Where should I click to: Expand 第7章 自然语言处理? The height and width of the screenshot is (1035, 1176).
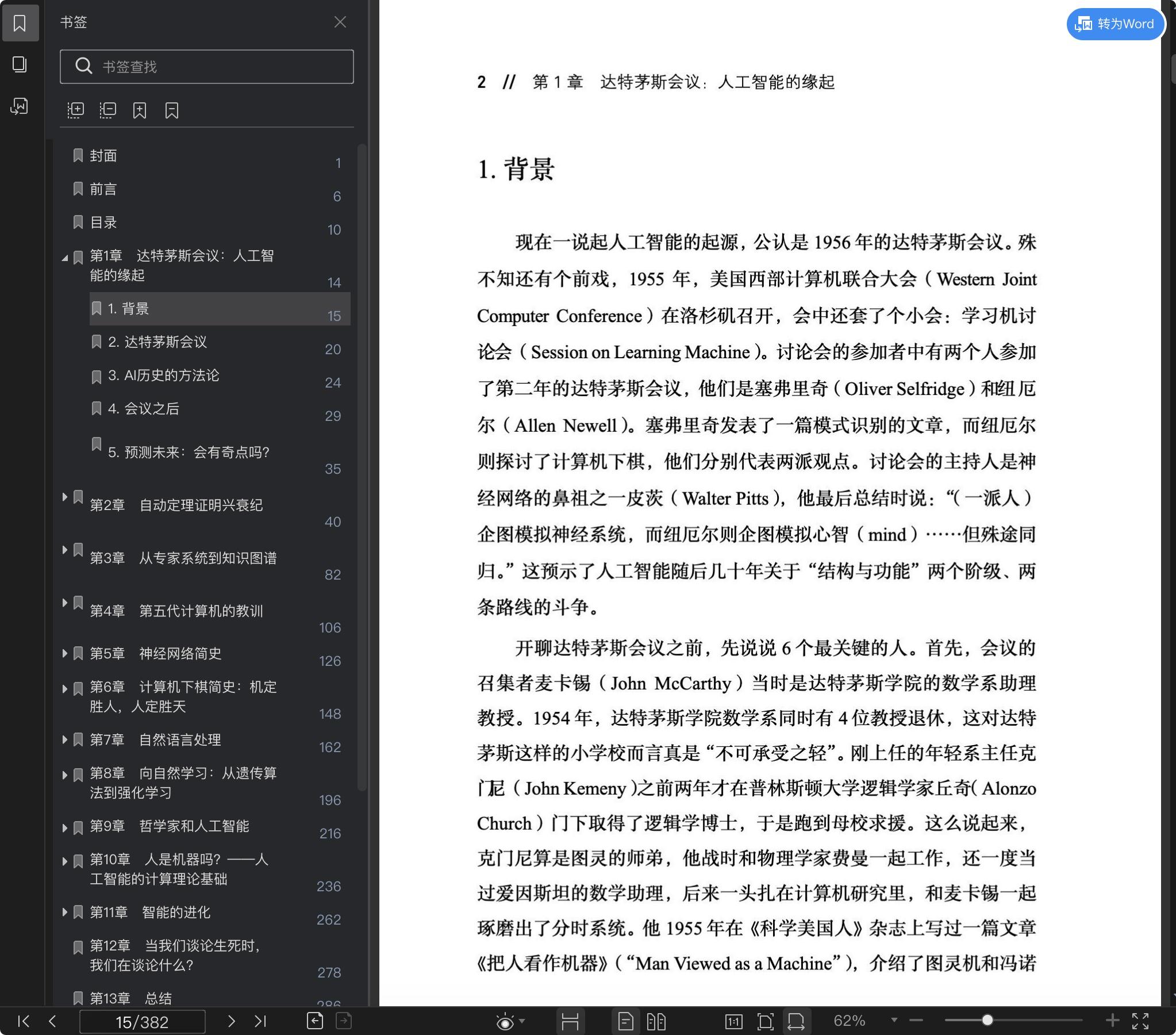click(x=64, y=739)
